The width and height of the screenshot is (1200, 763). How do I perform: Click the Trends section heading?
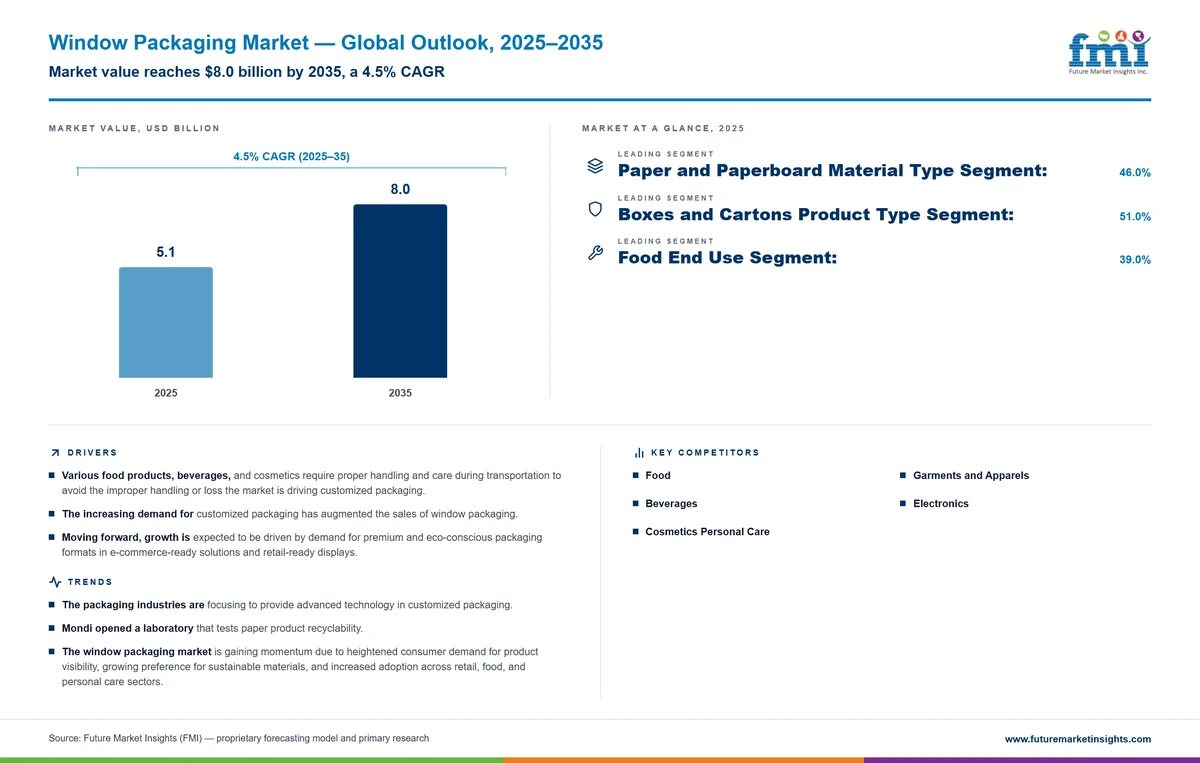(x=90, y=582)
